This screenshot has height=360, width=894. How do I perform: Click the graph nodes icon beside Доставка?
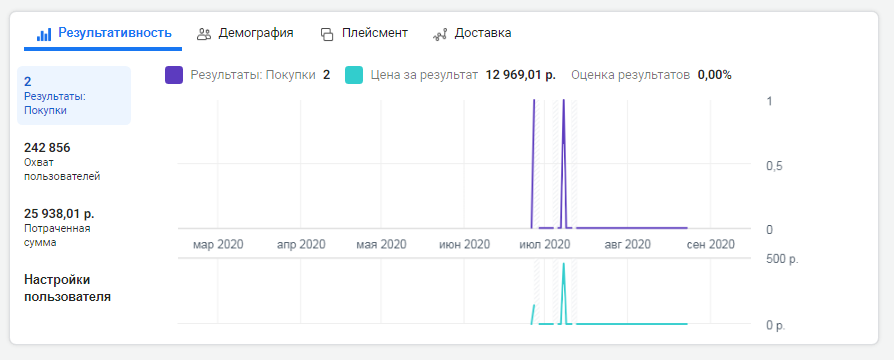pos(440,34)
